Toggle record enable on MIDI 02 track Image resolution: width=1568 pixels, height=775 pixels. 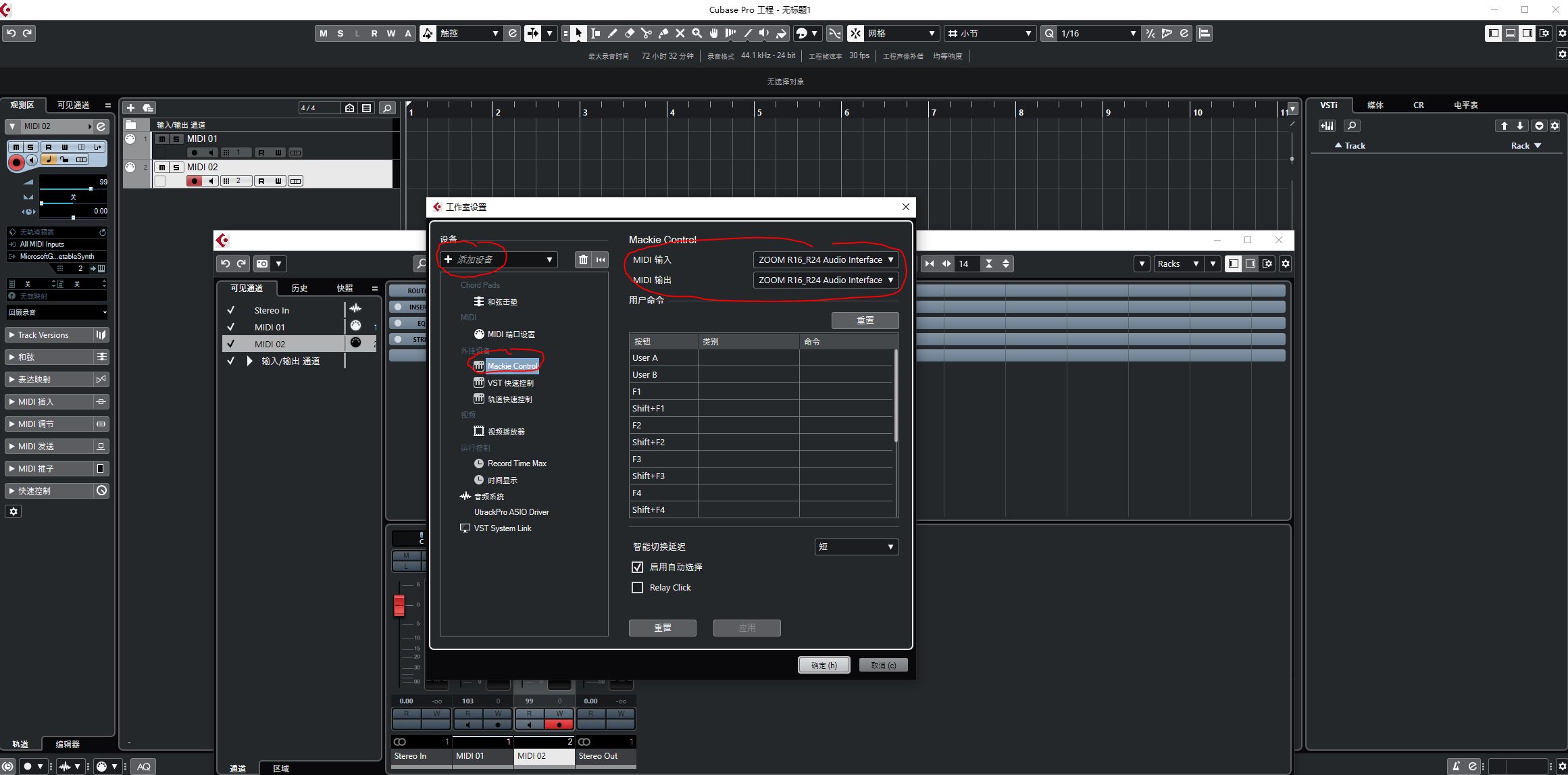point(195,181)
